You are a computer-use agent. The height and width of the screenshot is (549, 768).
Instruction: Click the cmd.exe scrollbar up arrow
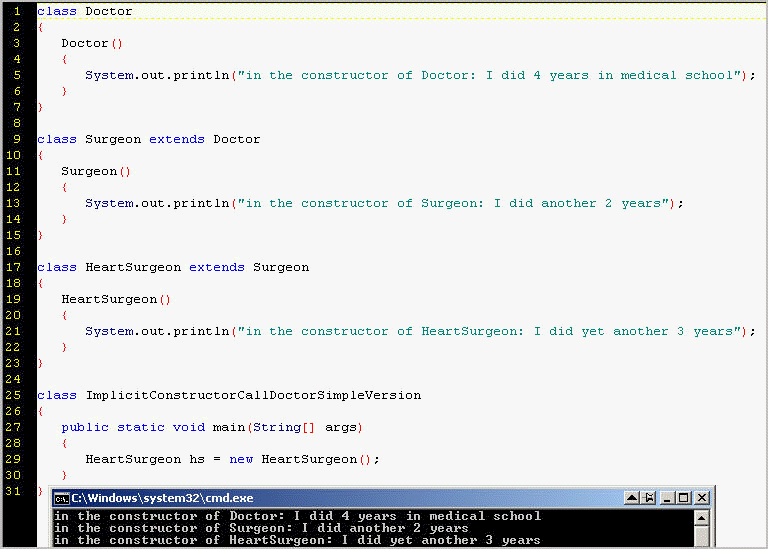(x=702, y=518)
